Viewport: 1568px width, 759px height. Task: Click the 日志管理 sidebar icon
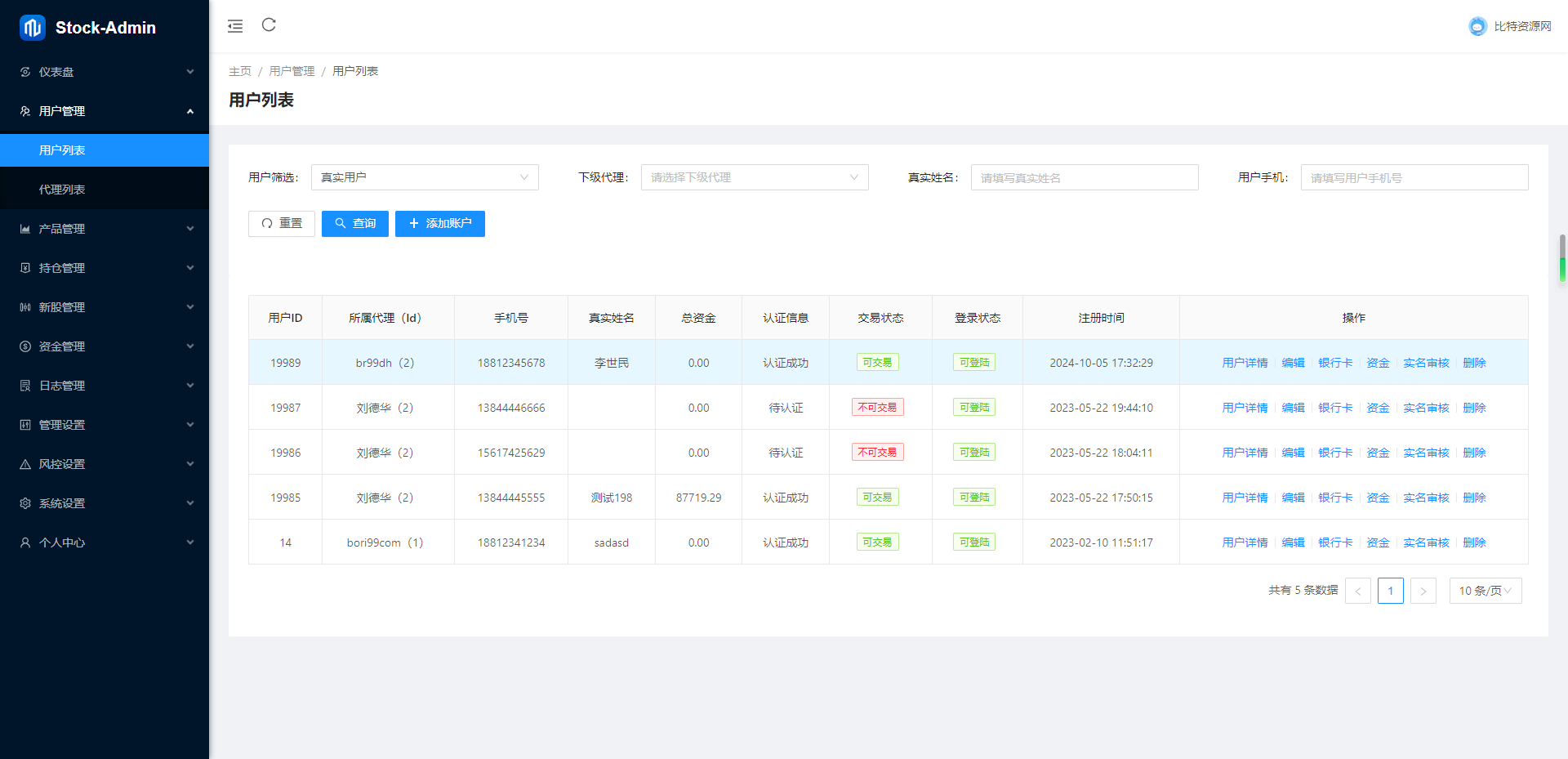24,385
